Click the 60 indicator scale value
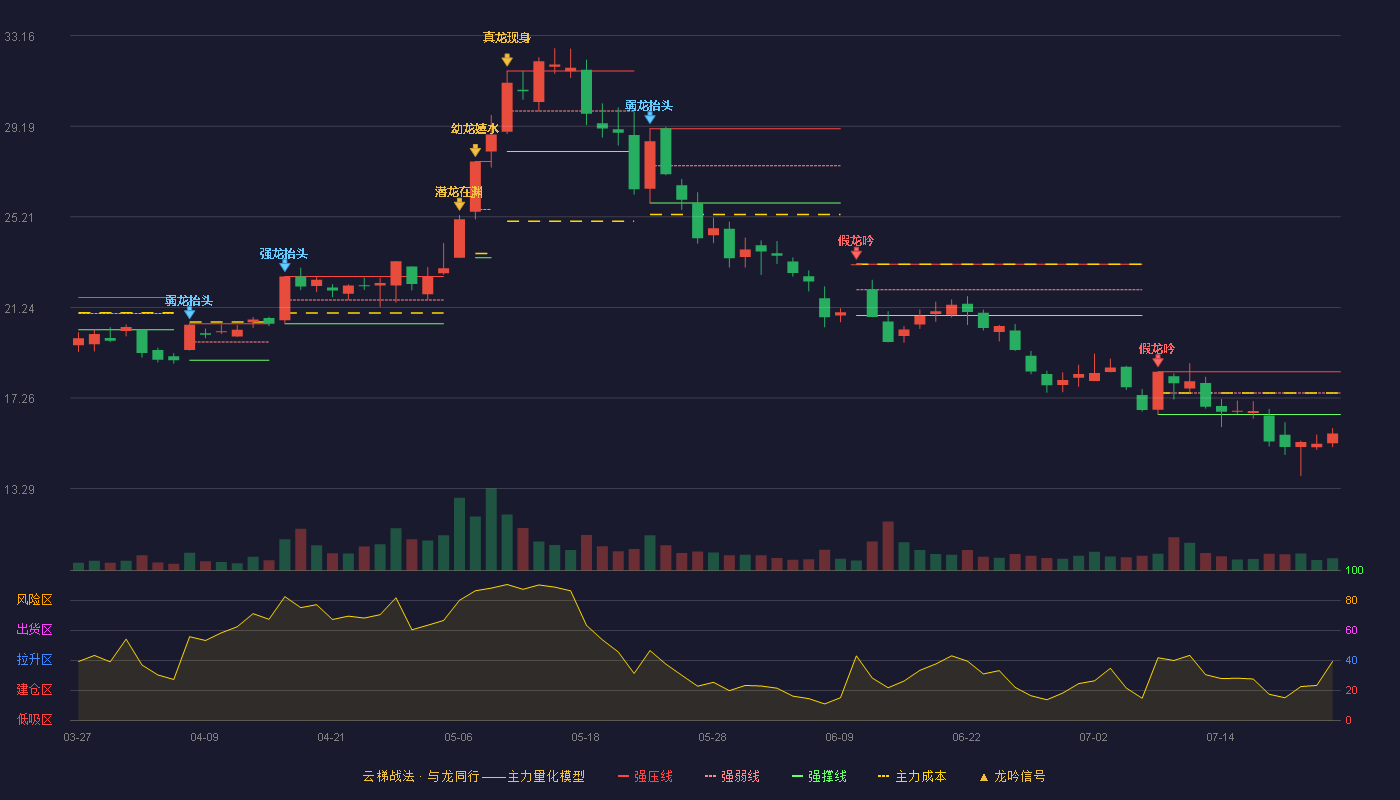 pos(1351,631)
